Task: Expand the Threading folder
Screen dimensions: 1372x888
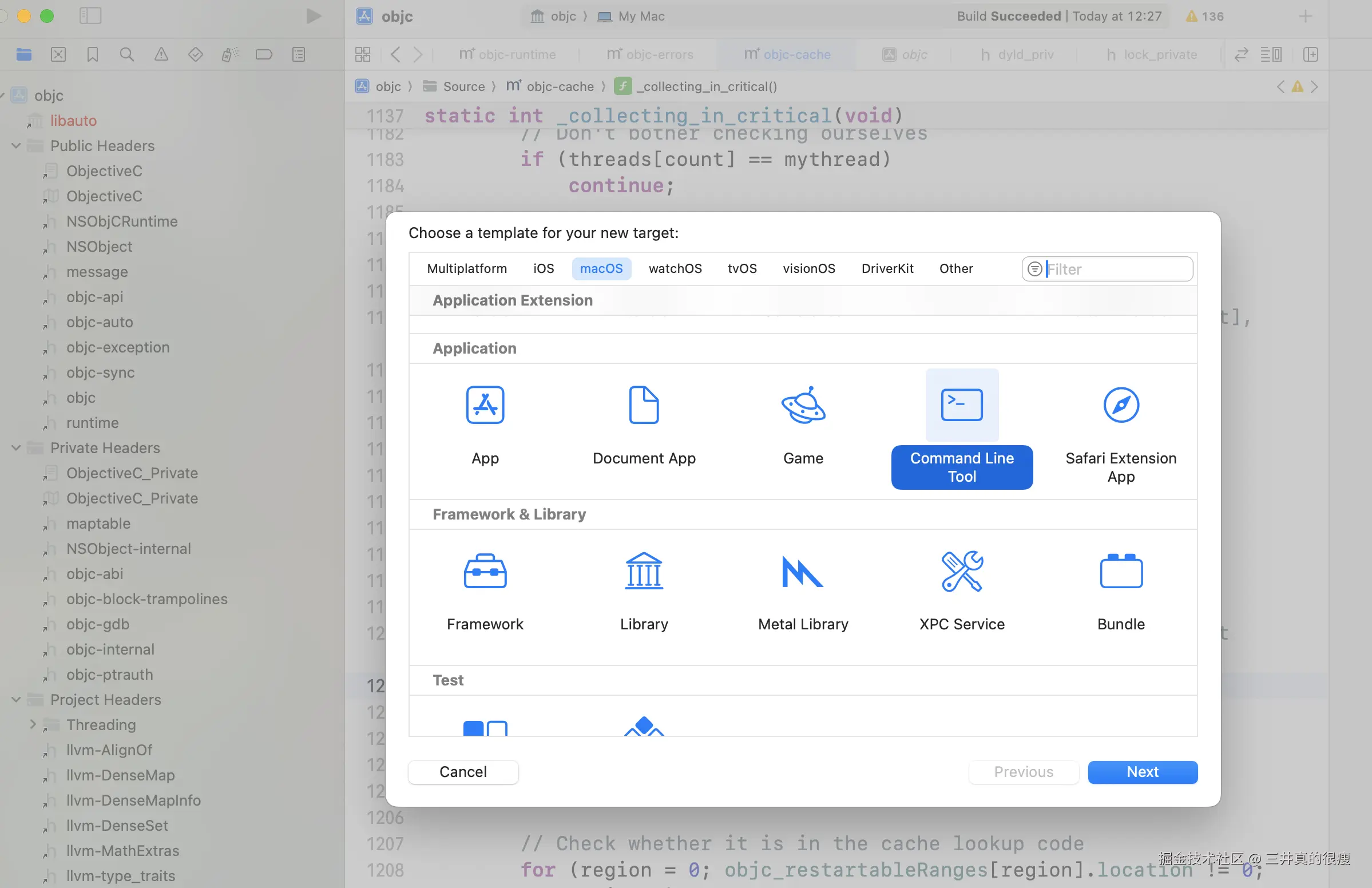Action: 32,725
